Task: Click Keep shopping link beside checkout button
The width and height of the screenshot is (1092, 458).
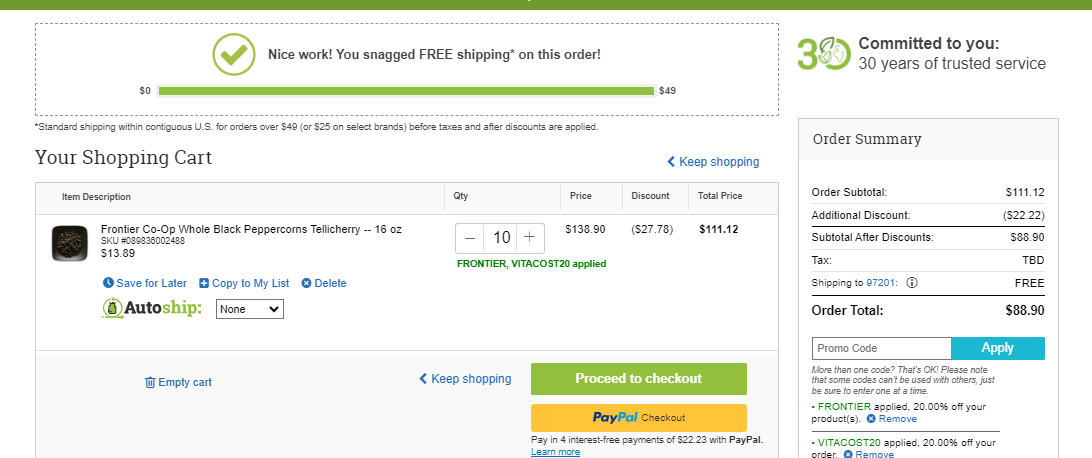Action: pos(465,379)
